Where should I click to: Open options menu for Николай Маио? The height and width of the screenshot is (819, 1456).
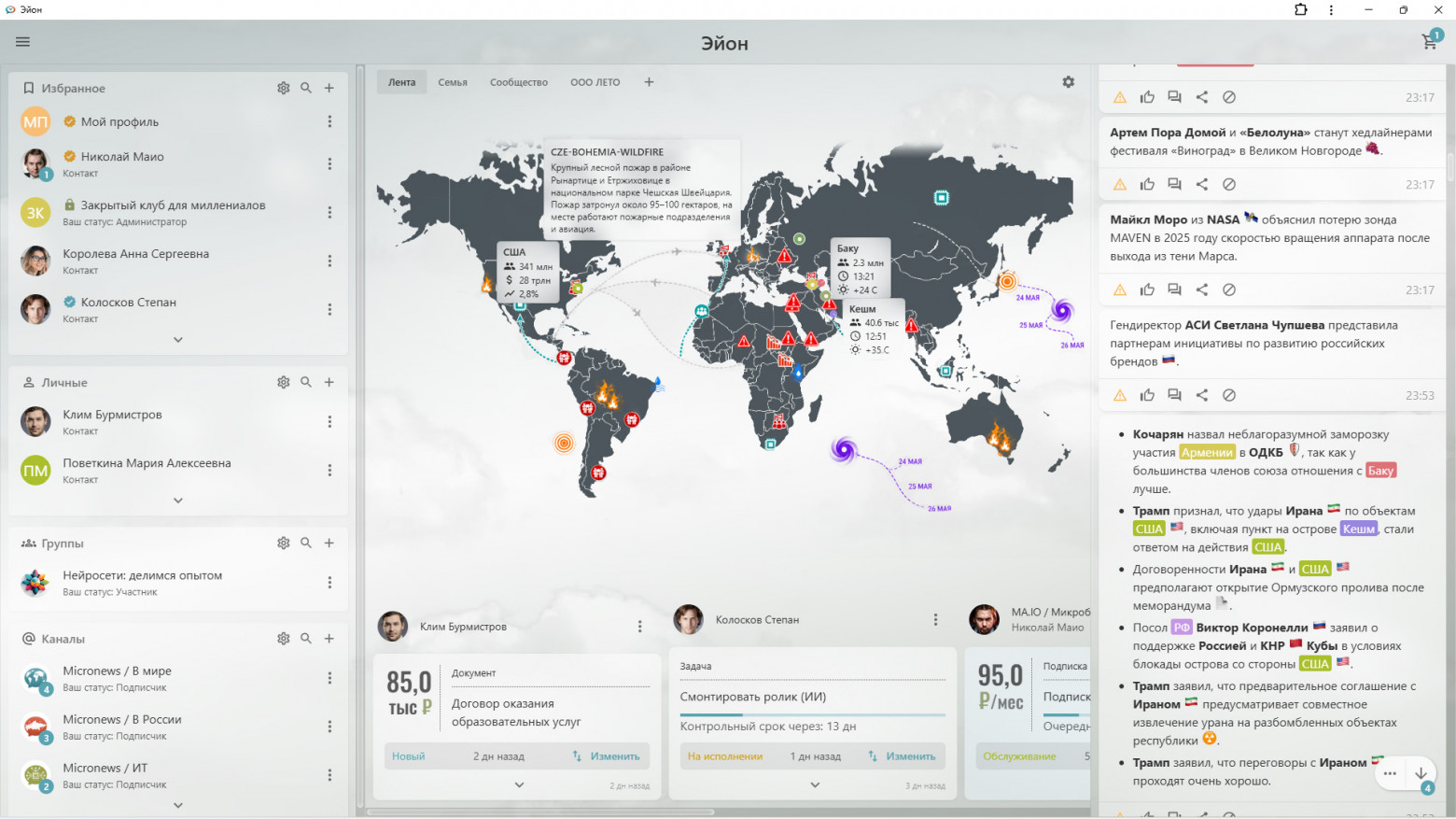point(329,163)
